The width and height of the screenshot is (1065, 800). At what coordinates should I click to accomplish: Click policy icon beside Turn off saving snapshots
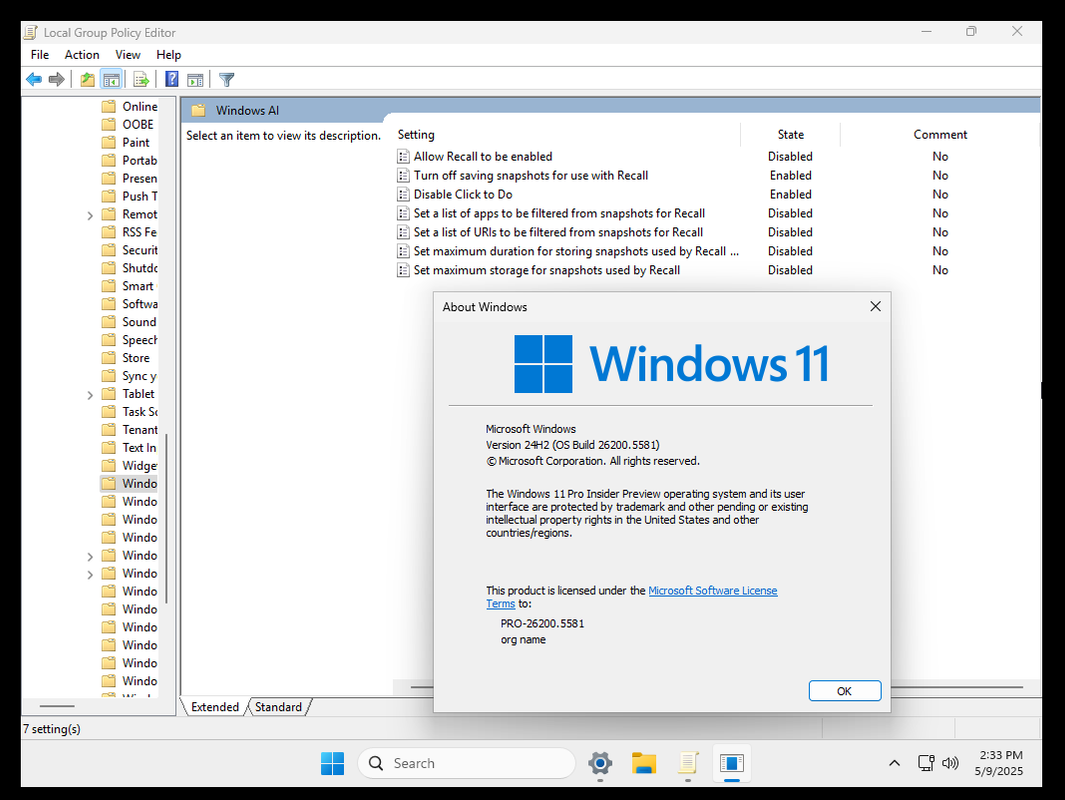[403, 175]
